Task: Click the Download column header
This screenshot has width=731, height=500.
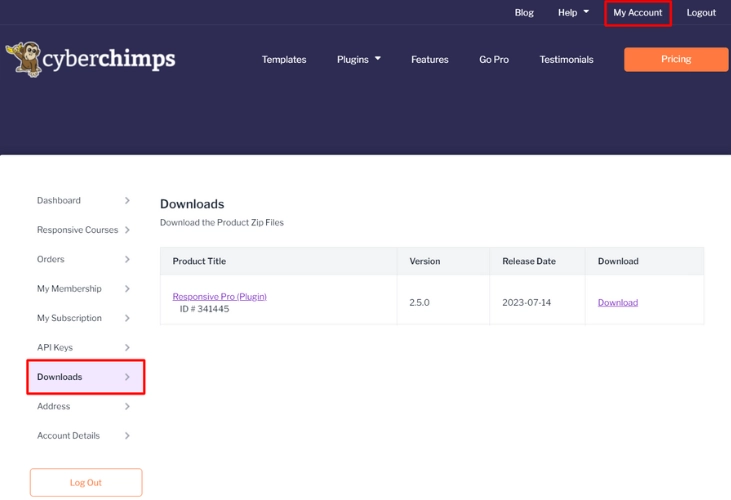Action: (x=618, y=261)
